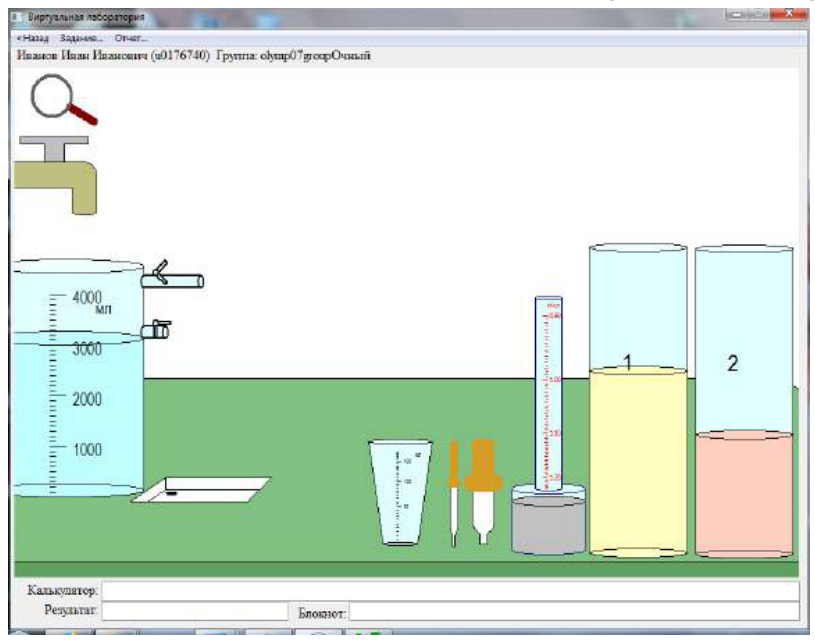Viewport: 815px width, 640px height.
Task: Click the large 4000 ml water tank
Action: pyautogui.click(x=77, y=377)
